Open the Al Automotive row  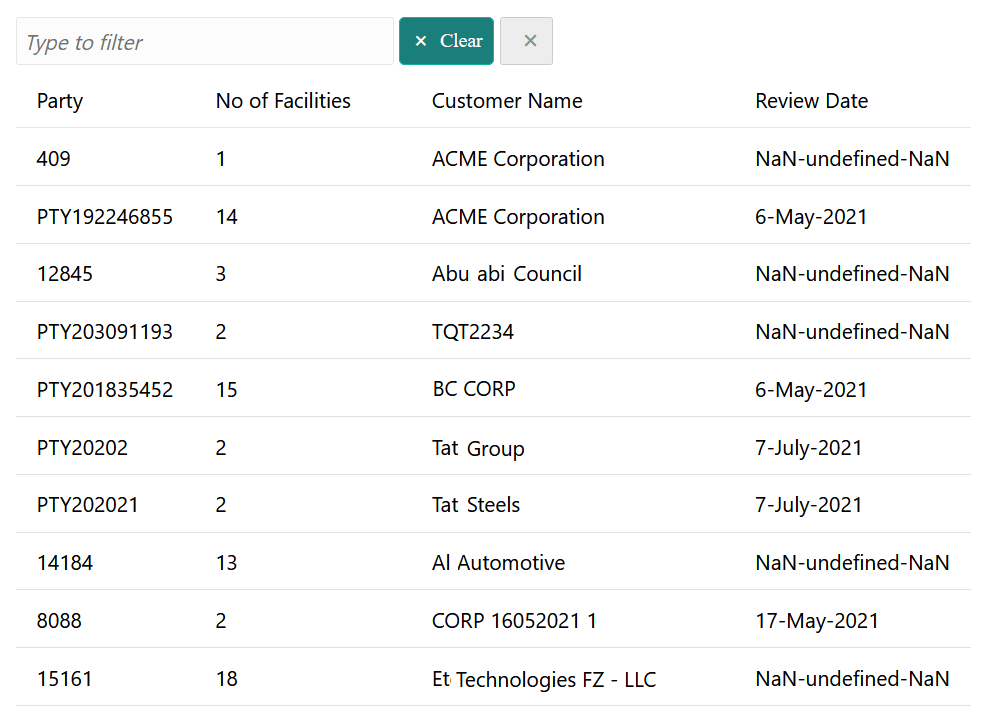tap(498, 563)
